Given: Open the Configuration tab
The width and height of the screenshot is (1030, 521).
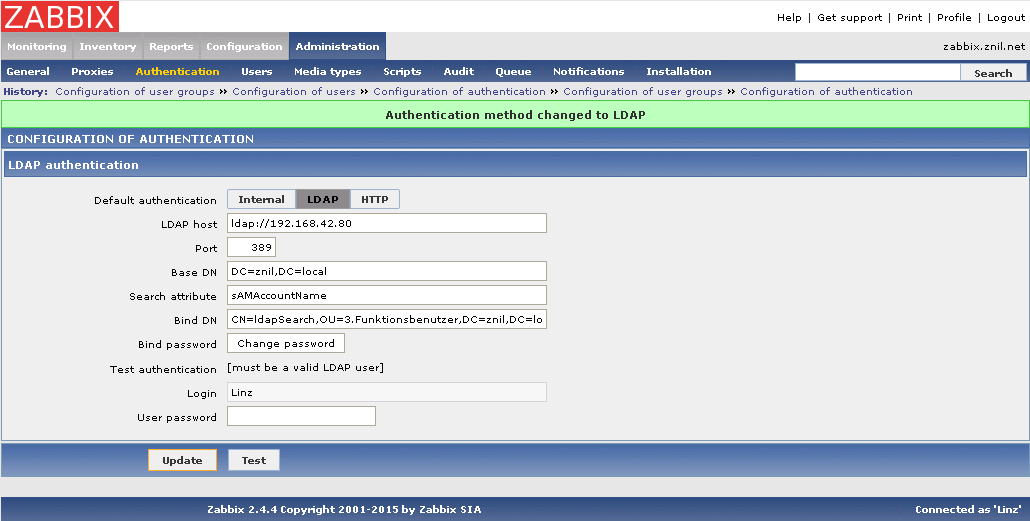Looking at the screenshot, I should (x=244, y=47).
